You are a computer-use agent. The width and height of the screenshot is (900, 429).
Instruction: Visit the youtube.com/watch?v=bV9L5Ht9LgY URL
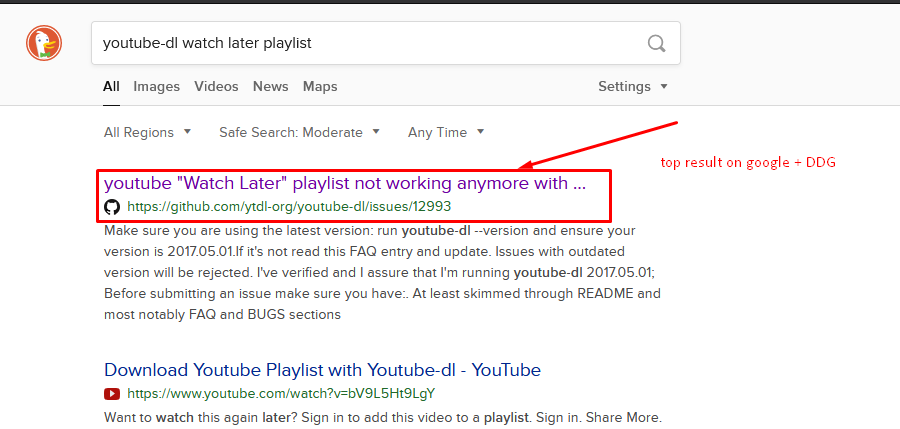[x=281, y=394]
